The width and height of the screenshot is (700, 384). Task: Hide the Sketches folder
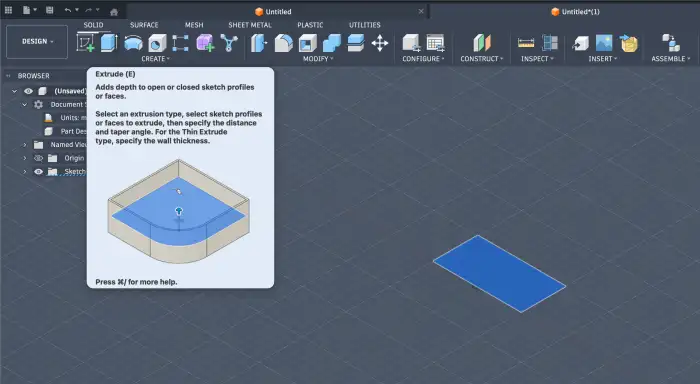[x=38, y=171]
